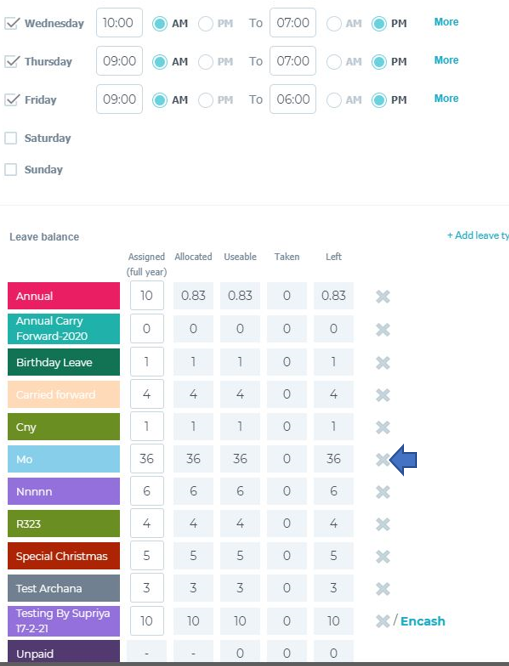Click Encash for Testing By Supriya leave
Screen dimensions: 509x666
423,621
